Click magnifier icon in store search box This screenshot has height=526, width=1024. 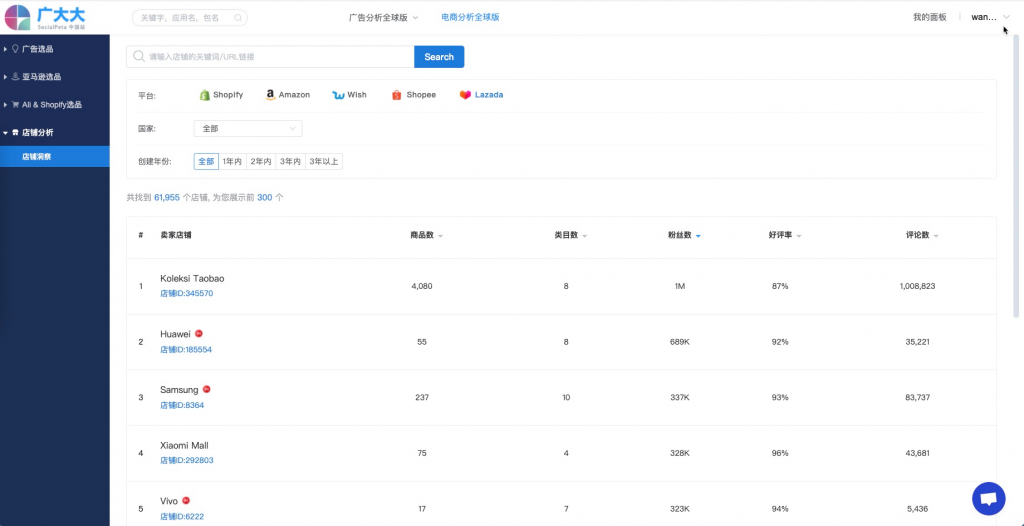coord(138,56)
